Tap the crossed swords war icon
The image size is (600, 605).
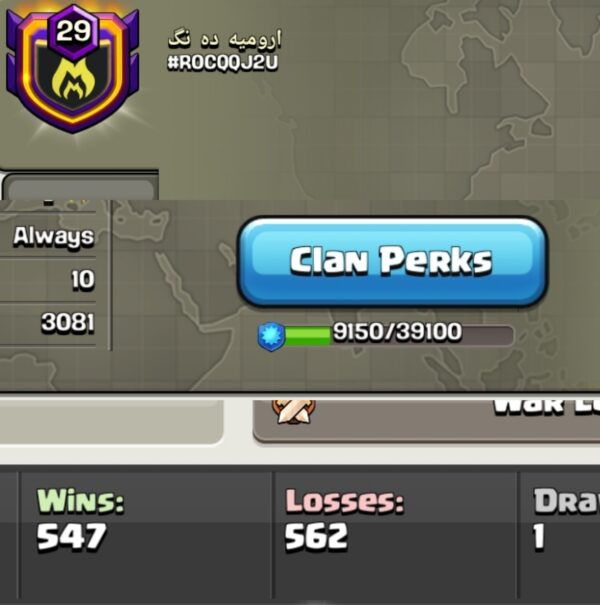coord(293,412)
